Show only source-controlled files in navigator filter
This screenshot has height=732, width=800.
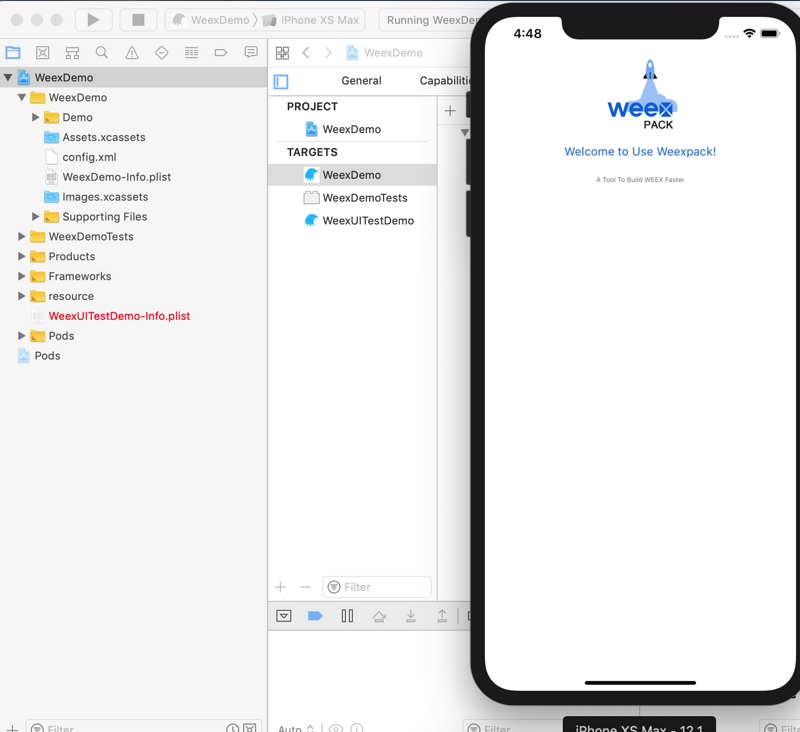(250, 728)
